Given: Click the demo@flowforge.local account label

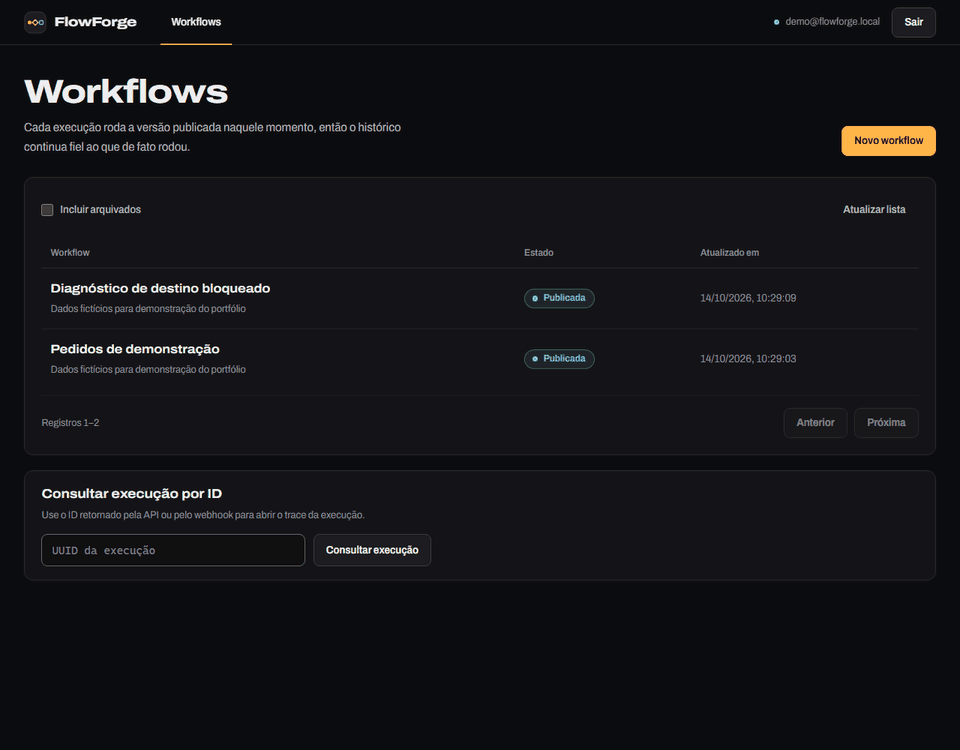Looking at the screenshot, I should [832, 21].
